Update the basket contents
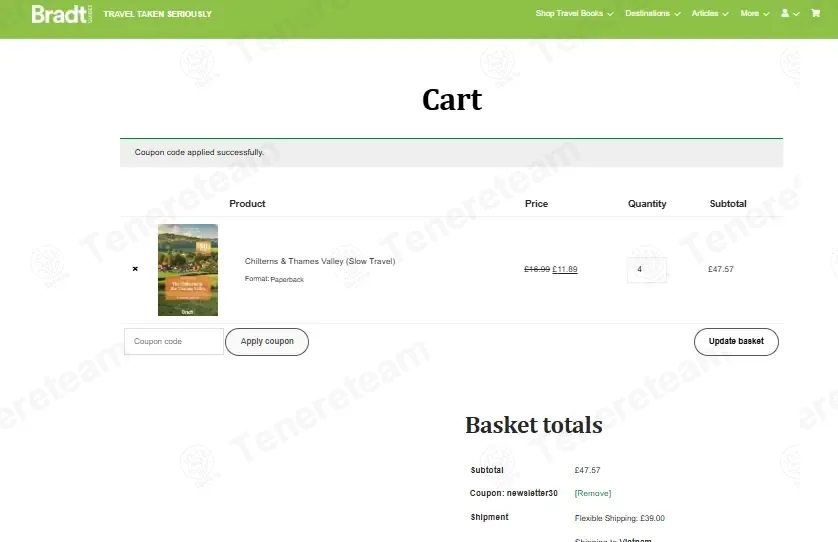This screenshot has width=838, height=542. click(x=736, y=342)
